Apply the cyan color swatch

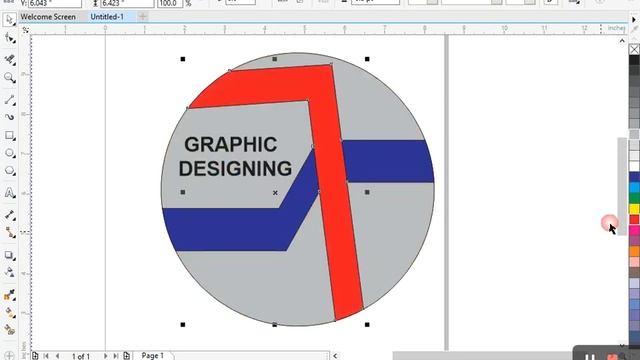[x=634, y=187]
